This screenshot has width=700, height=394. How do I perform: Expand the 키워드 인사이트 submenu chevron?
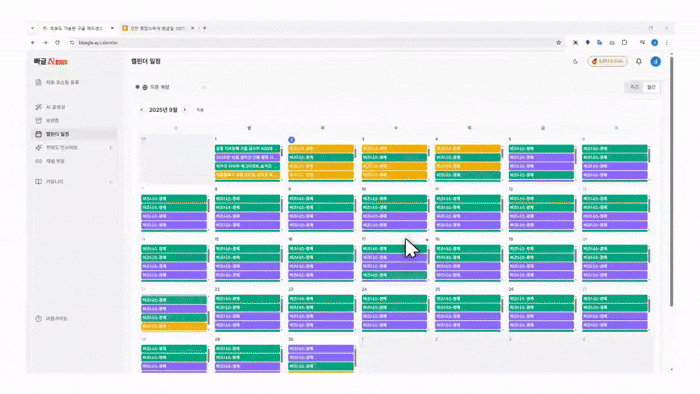(111, 147)
